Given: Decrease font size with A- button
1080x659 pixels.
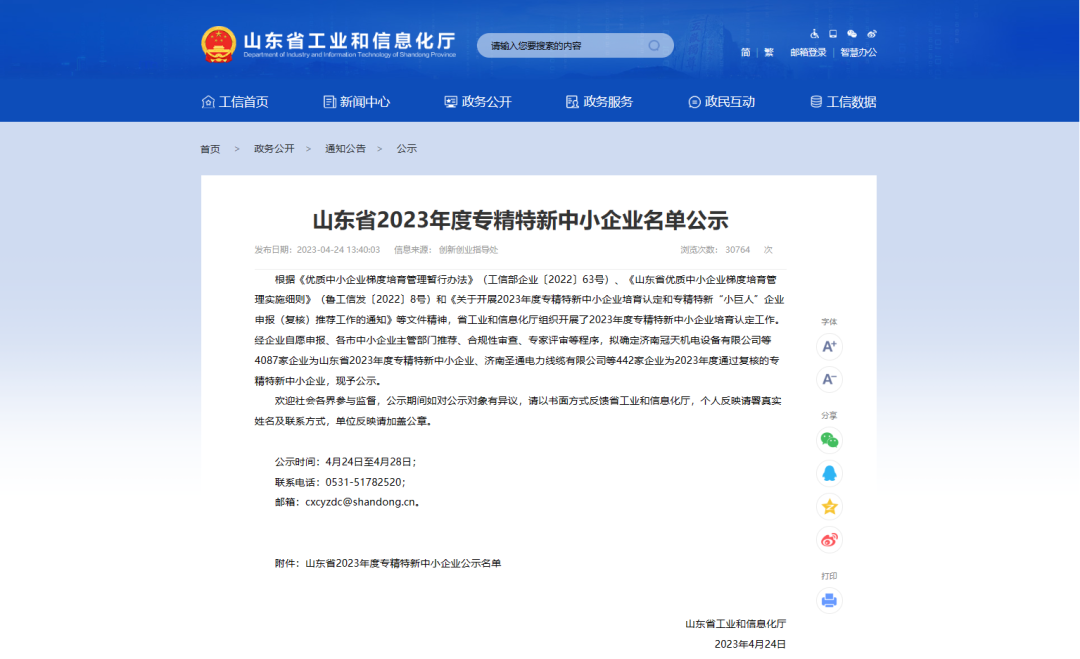Looking at the screenshot, I should click(829, 379).
